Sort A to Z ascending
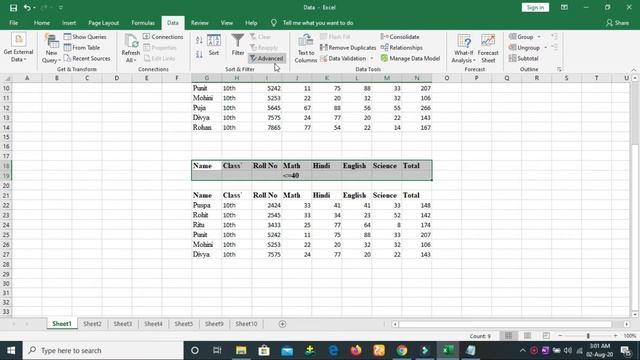640x360 pixels. [199, 40]
